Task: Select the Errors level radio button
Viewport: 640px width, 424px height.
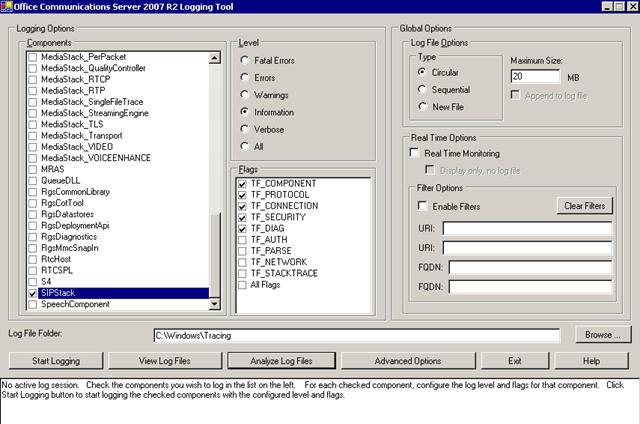Action: 244,78
